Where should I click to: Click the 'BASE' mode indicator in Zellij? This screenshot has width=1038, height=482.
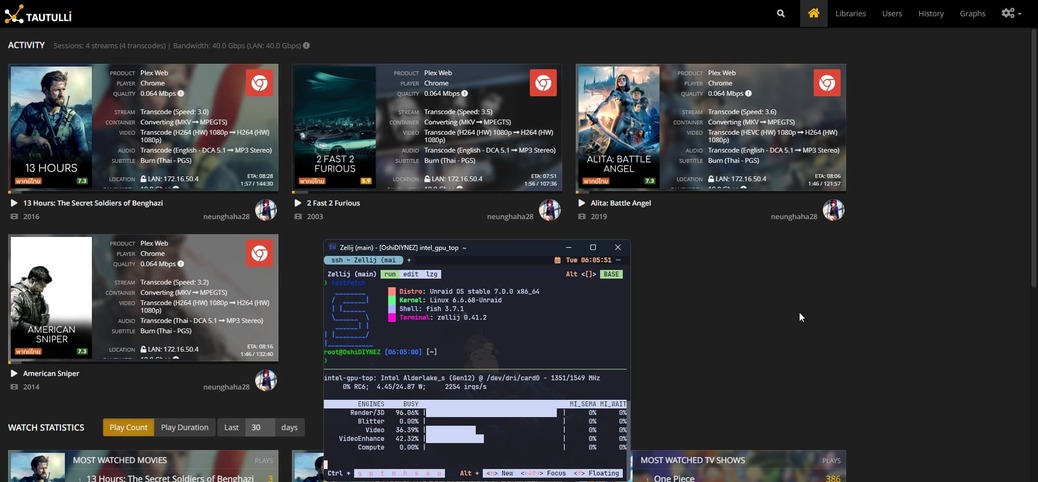pyautogui.click(x=611, y=274)
